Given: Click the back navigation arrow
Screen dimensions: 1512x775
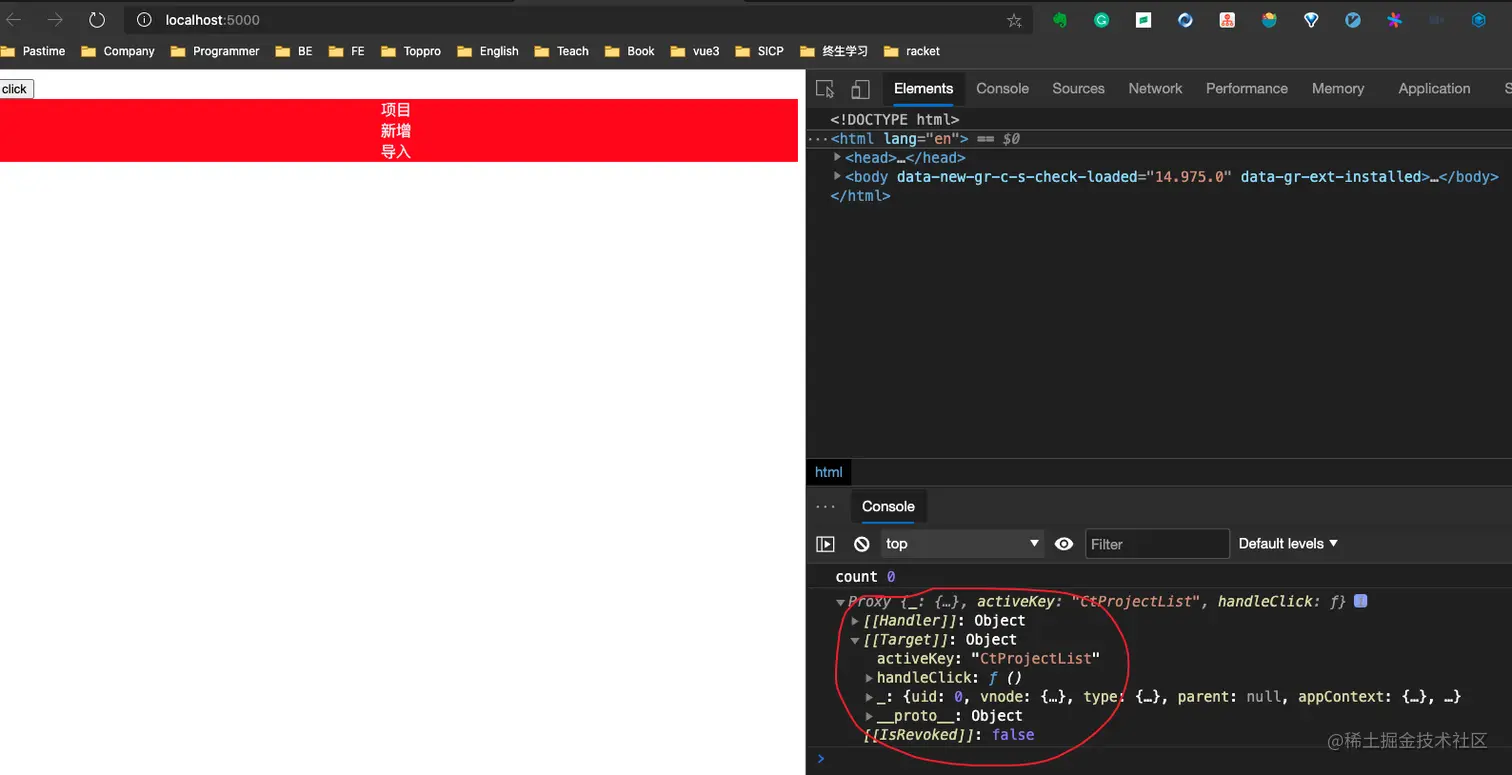Looking at the screenshot, I should (x=14, y=19).
